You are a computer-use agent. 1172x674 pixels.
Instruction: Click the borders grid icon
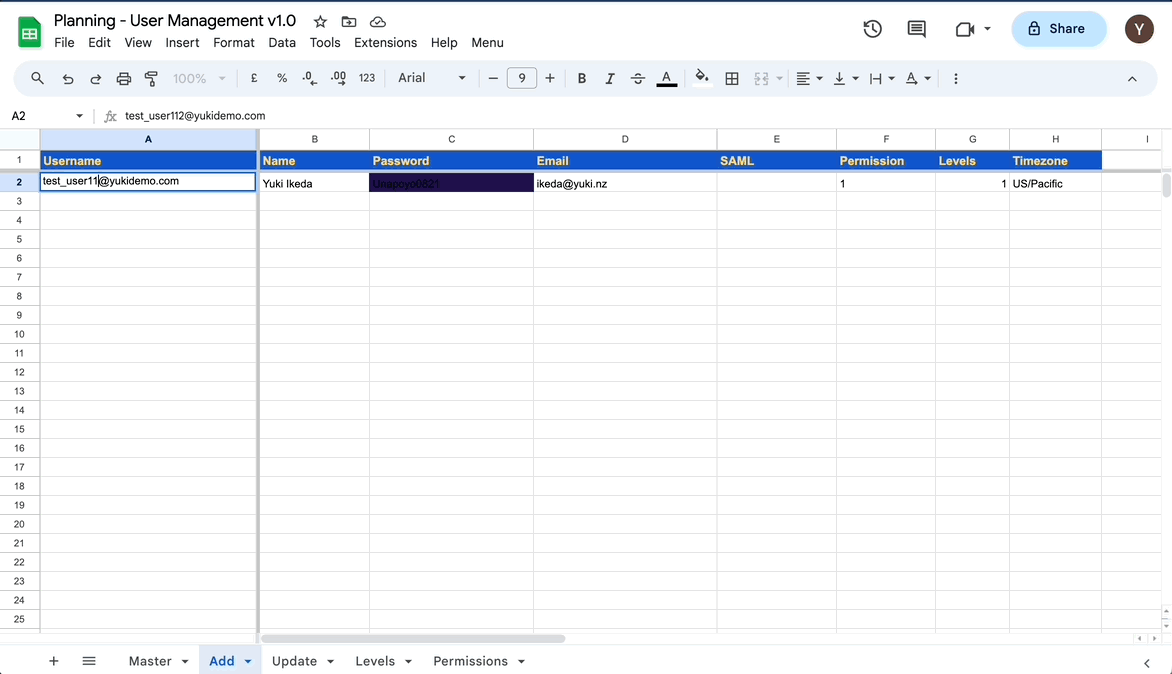(732, 79)
